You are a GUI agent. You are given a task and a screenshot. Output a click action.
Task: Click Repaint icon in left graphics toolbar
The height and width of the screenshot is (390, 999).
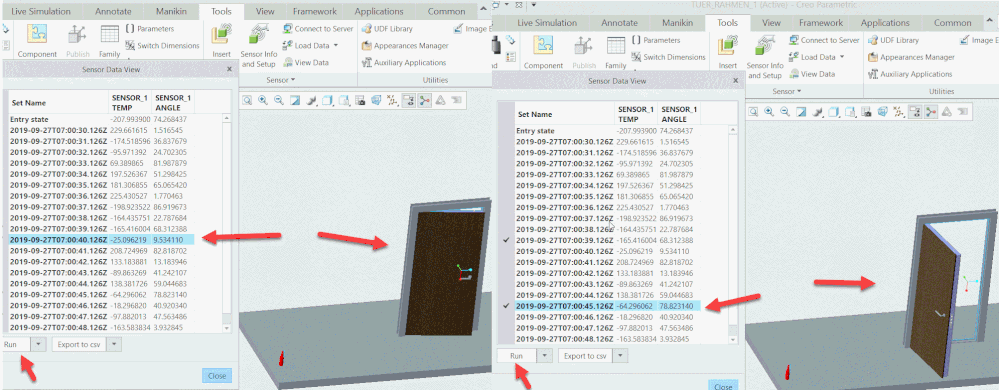[294, 100]
